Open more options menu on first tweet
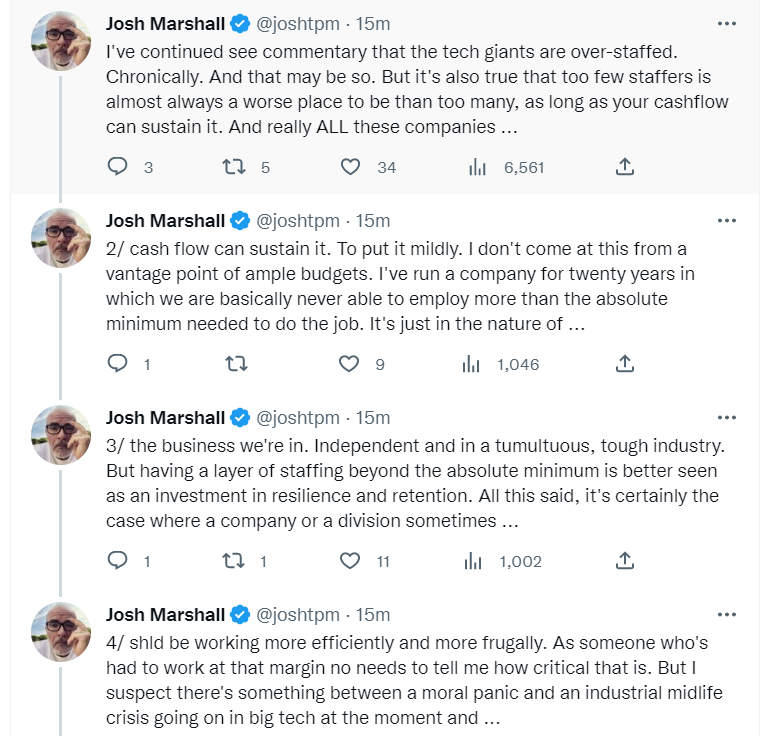This screenshot has width=765, height=736. (x=728, y=23)
